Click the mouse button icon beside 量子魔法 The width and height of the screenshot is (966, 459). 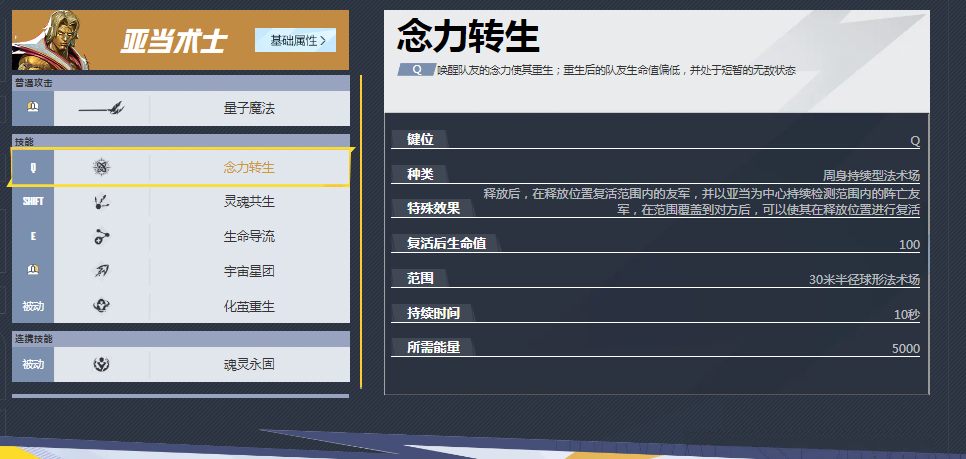click(x=33, y=108)
